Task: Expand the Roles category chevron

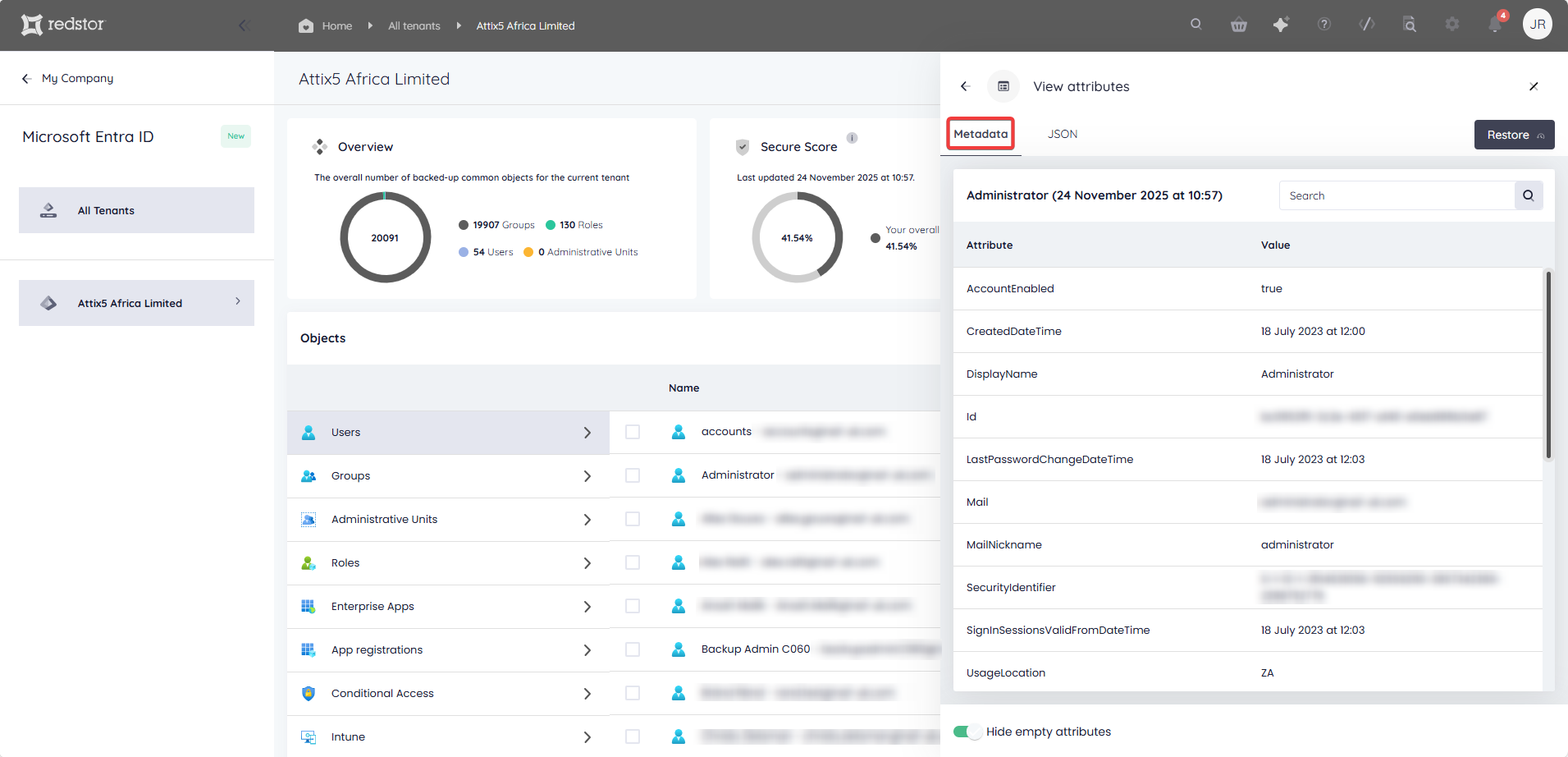Action: [x=587, y=563]
